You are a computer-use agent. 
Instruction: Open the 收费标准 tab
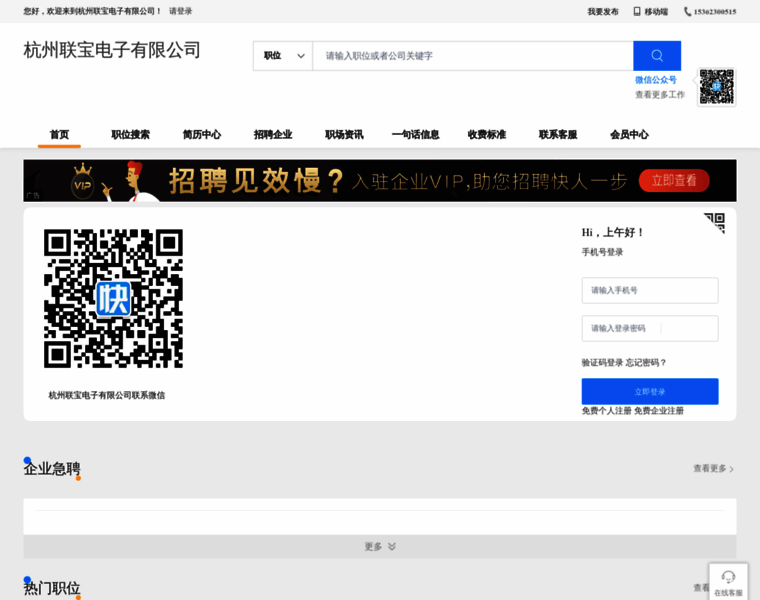tap(487, 134)
